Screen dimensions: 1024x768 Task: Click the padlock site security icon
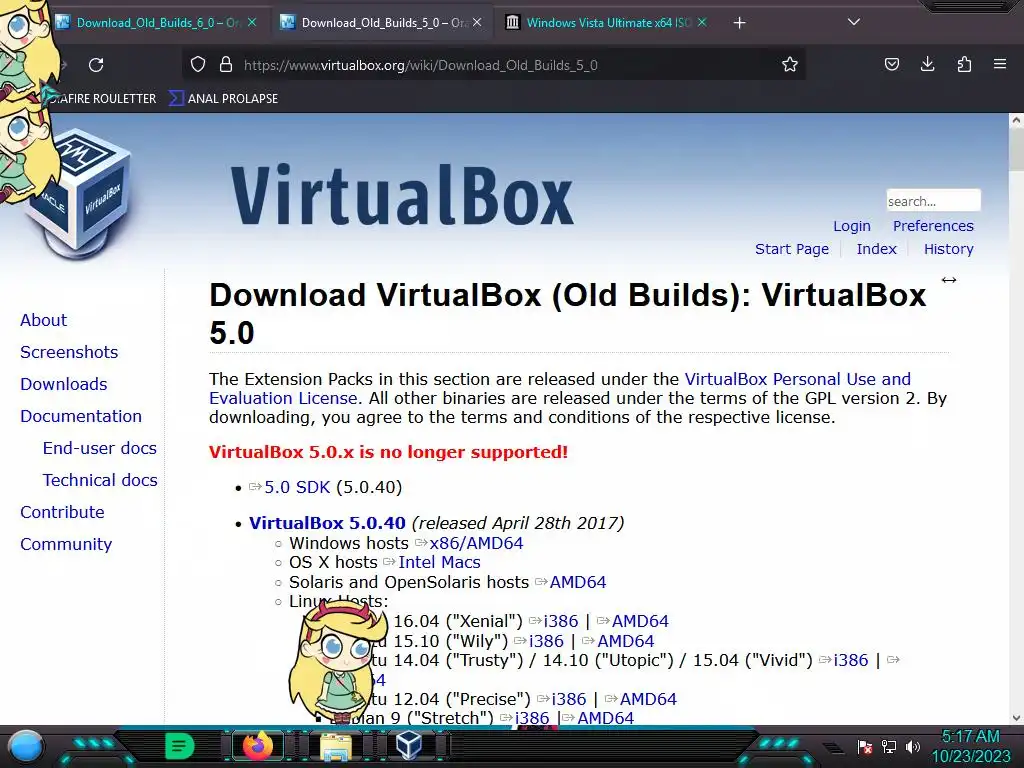click(x=226, y=65)
